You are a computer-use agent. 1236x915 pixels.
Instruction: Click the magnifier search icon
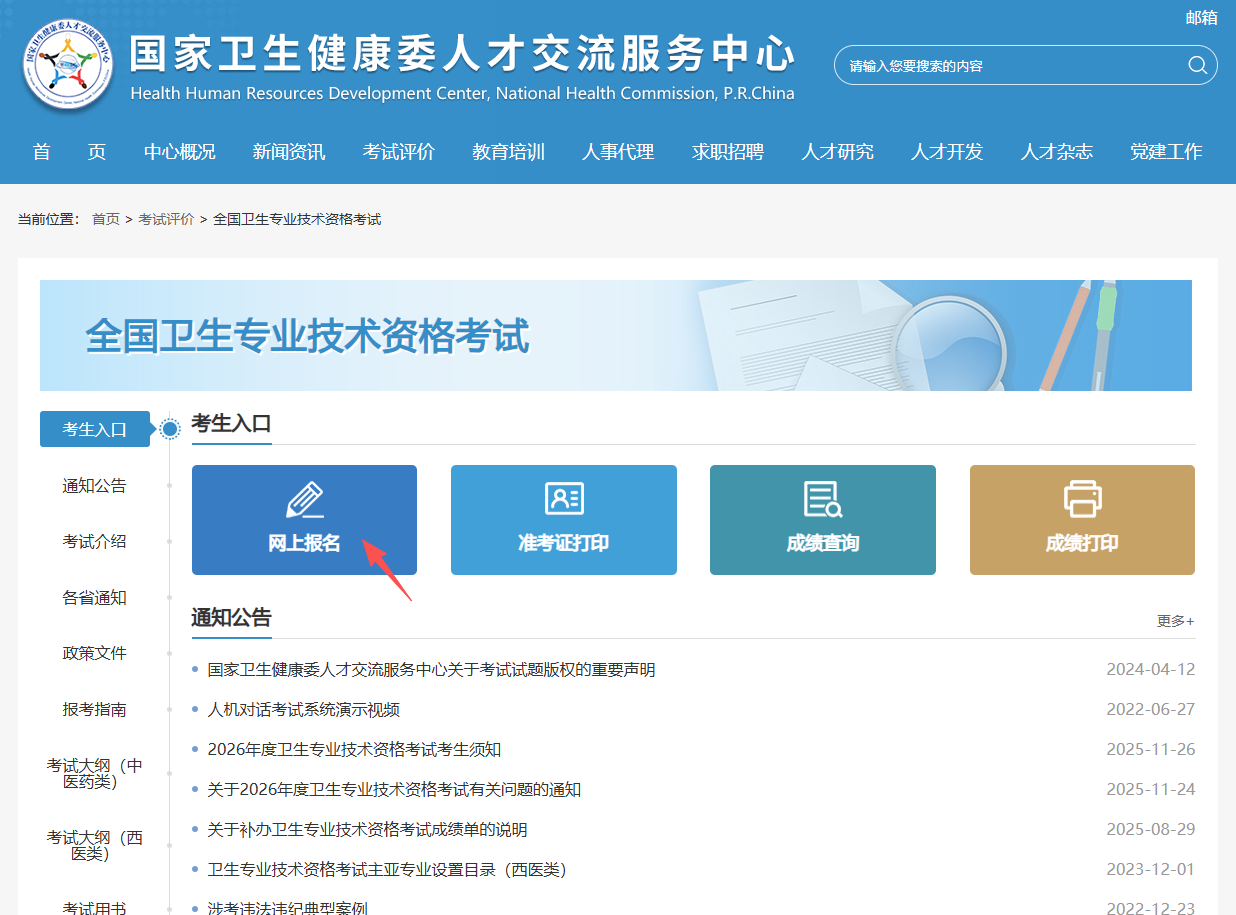[1197, 66]
